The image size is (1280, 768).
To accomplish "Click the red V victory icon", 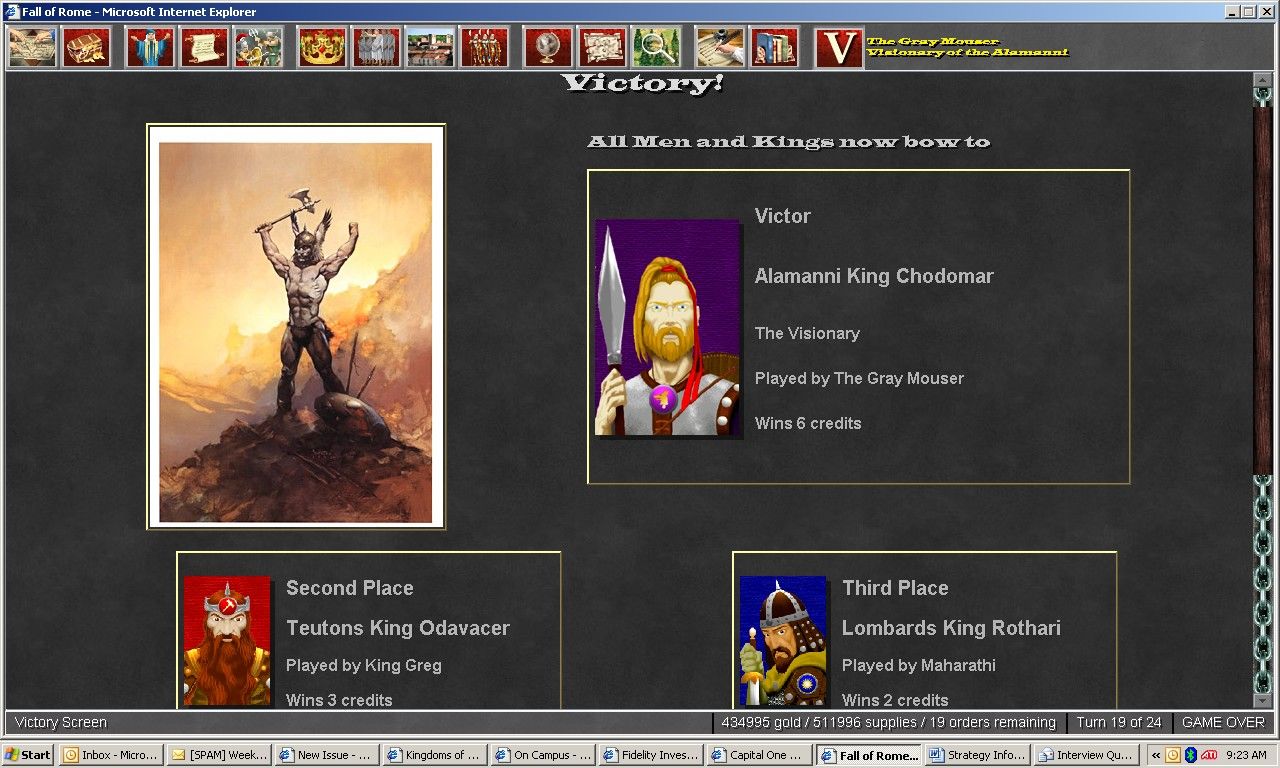I will click(x=839, y=47).
